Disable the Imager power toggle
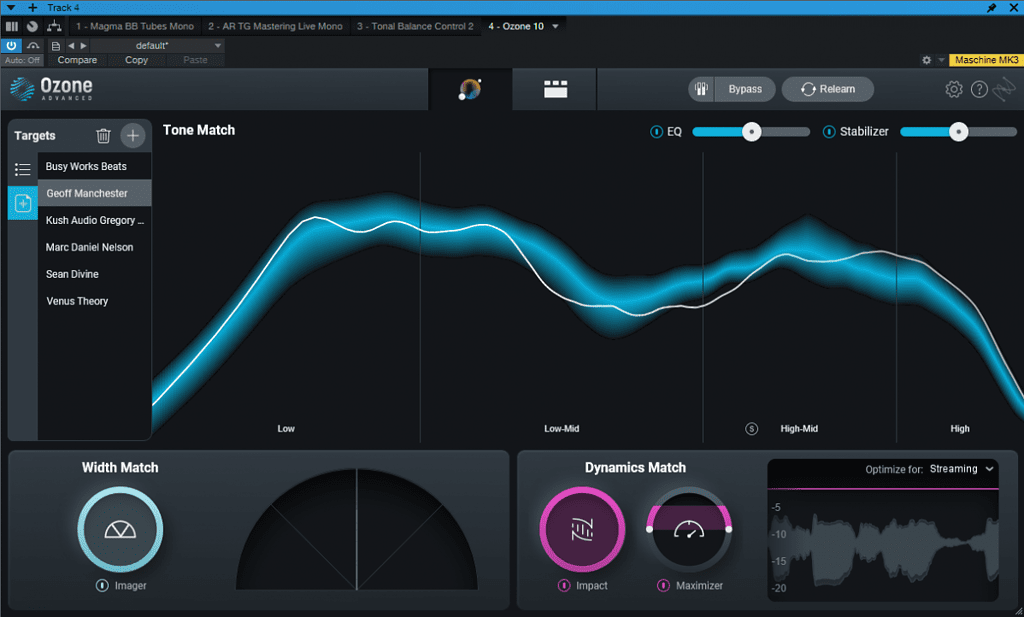Viewport: 1024px width, 617px height. pyautogui.click(x=102, y=586)
